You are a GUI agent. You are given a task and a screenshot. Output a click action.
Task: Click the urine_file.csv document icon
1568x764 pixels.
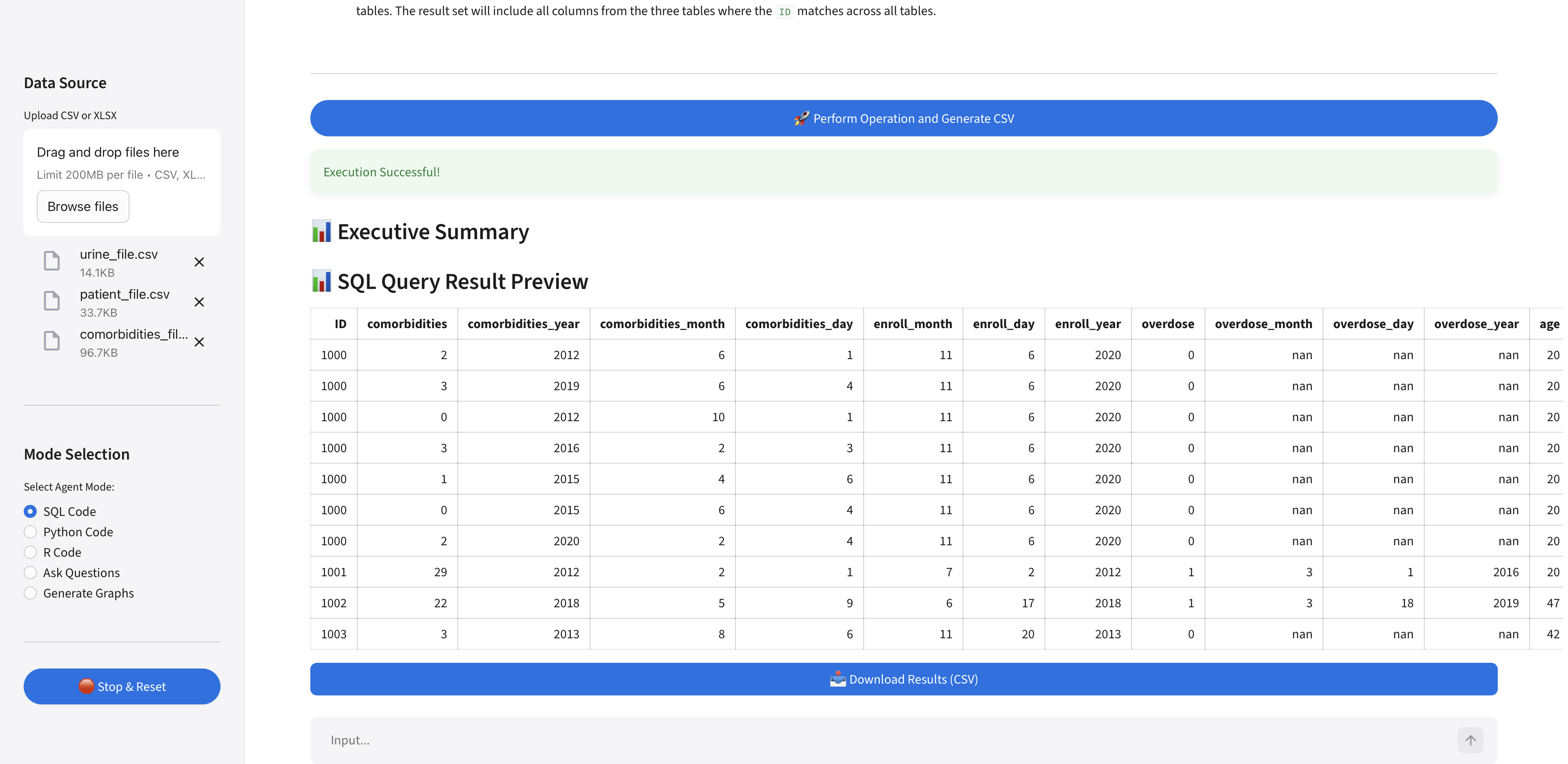[x=52, y=261]
